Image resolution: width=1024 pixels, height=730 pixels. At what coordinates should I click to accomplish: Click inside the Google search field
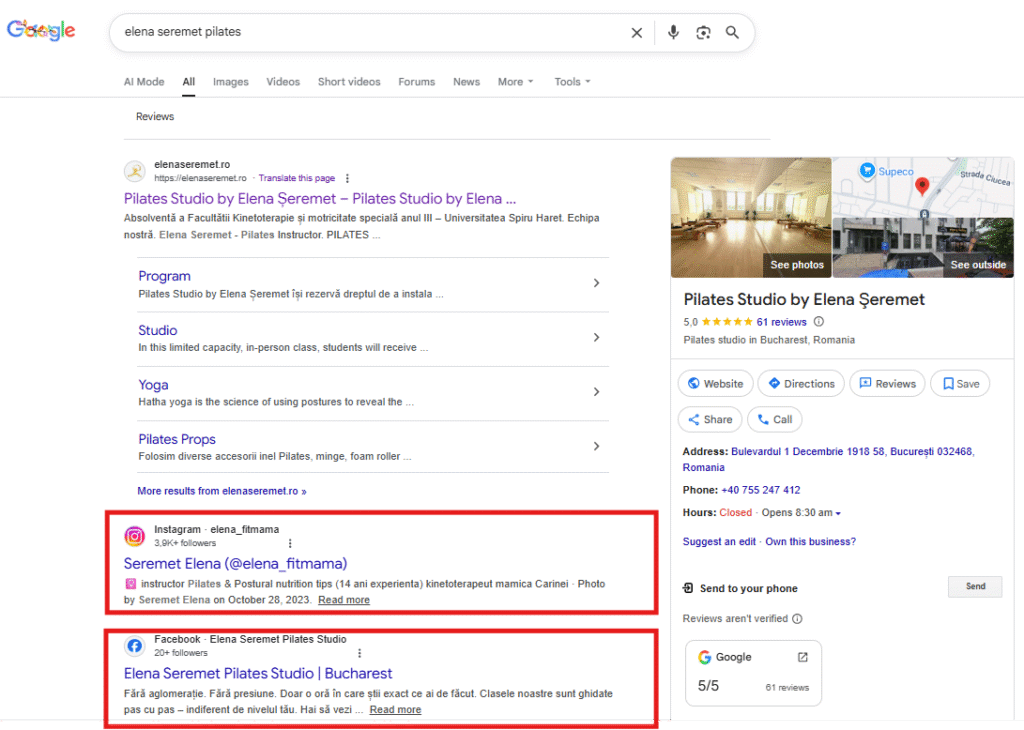370,32
